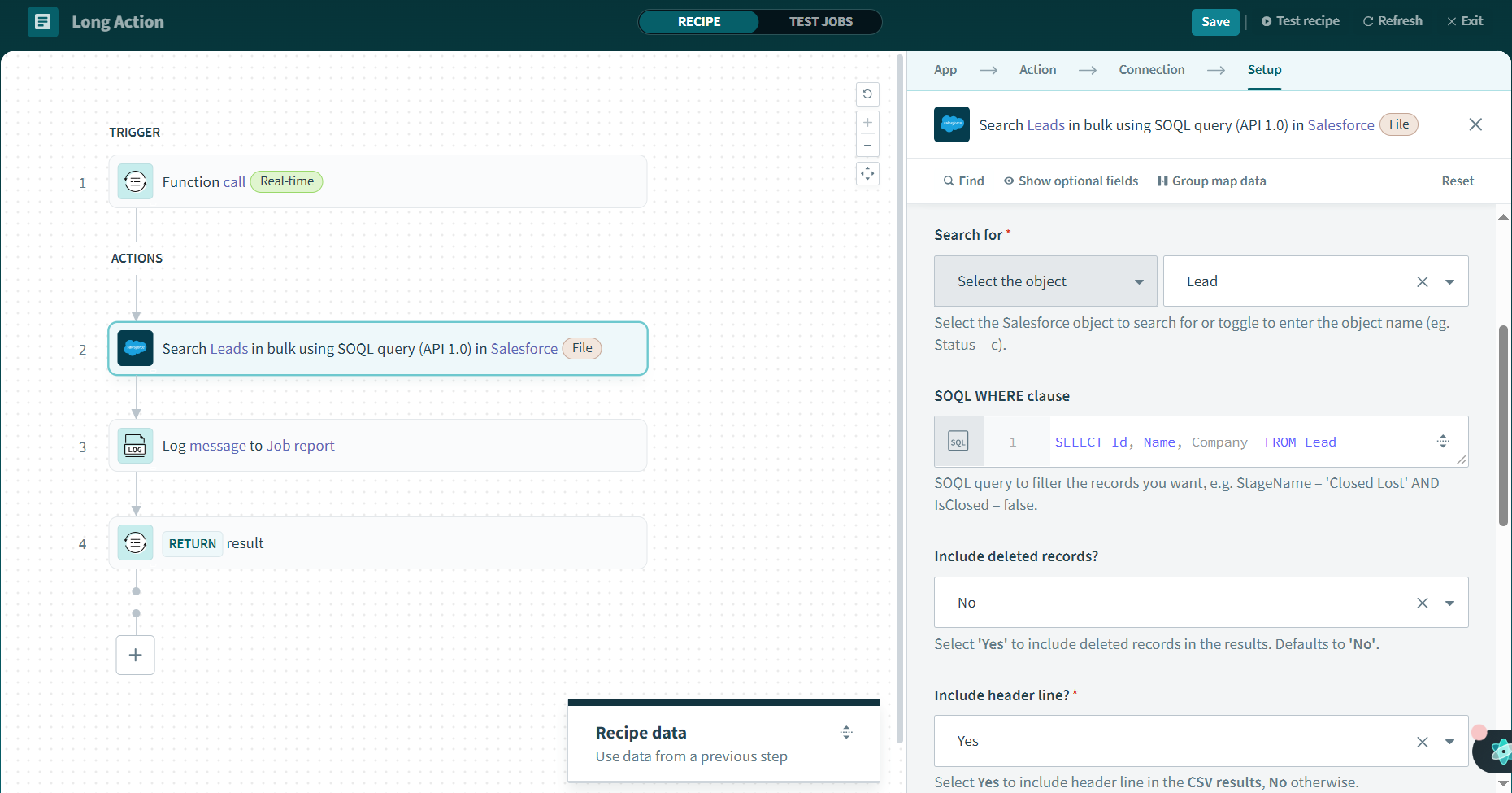Select the Log message to Job report step
1512x793 pixels.
378,446
